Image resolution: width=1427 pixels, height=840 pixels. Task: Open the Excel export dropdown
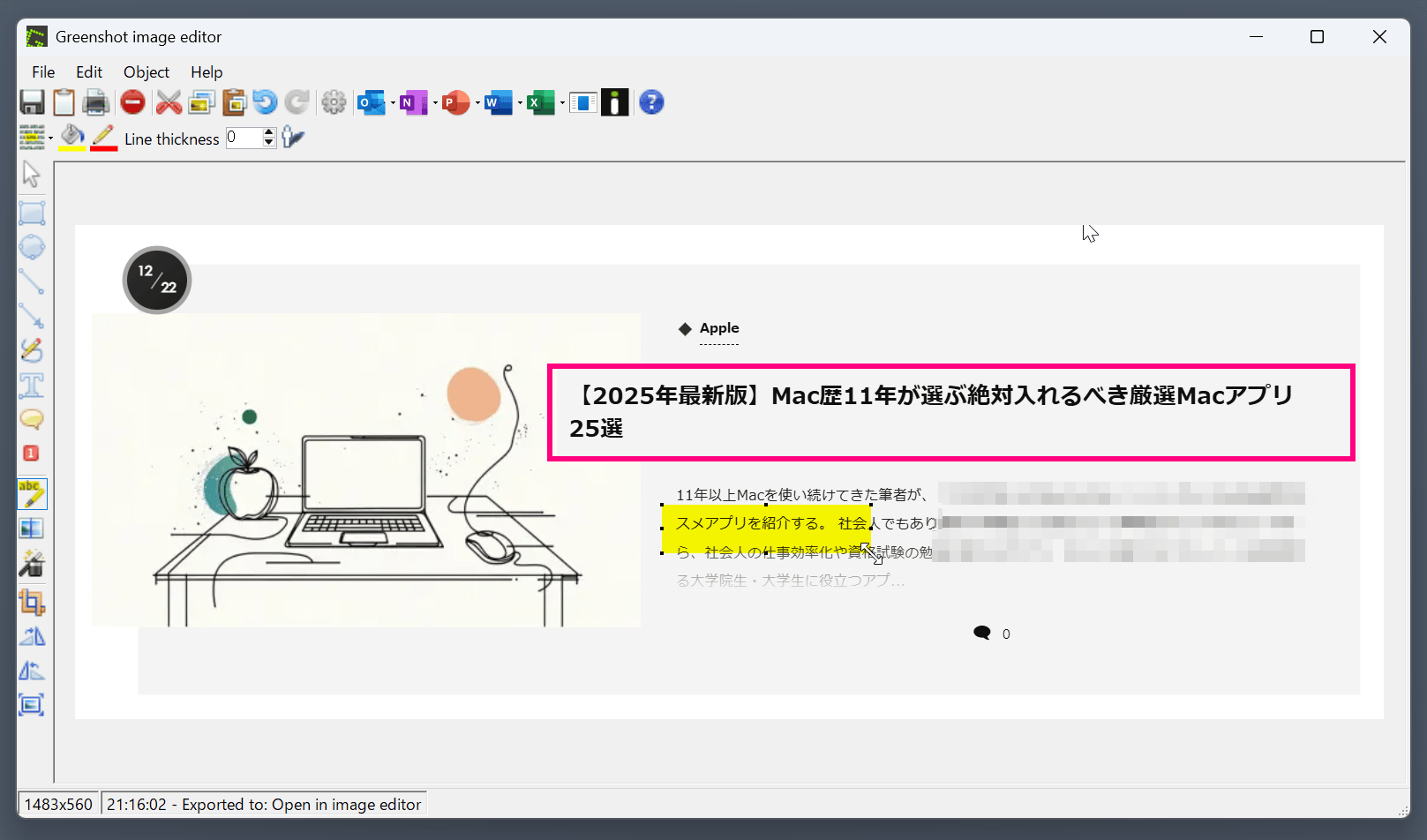click(x=562, y=102)
